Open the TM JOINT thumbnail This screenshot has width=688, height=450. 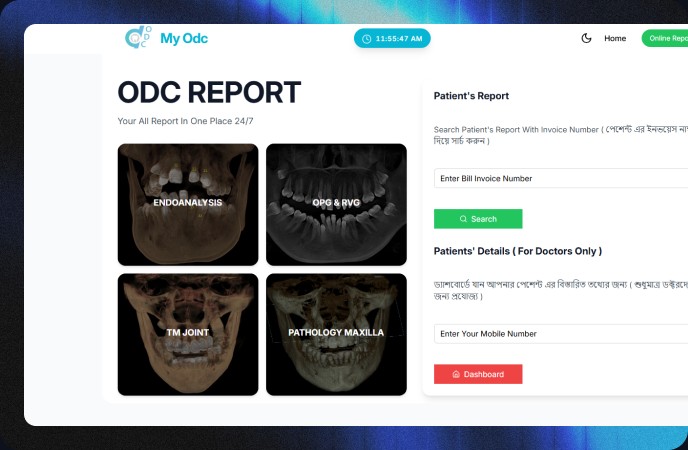[188, 334]
